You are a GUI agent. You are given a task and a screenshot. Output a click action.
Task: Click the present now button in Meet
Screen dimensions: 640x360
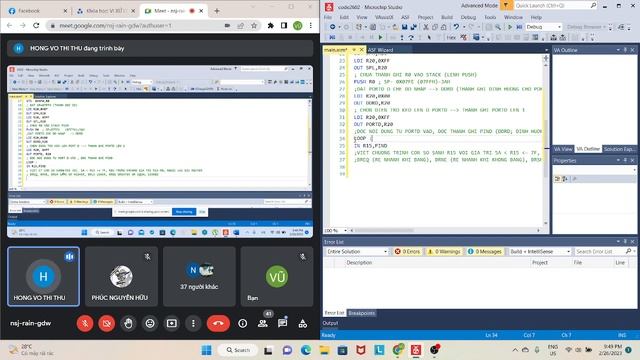click(x=171, y=323)
